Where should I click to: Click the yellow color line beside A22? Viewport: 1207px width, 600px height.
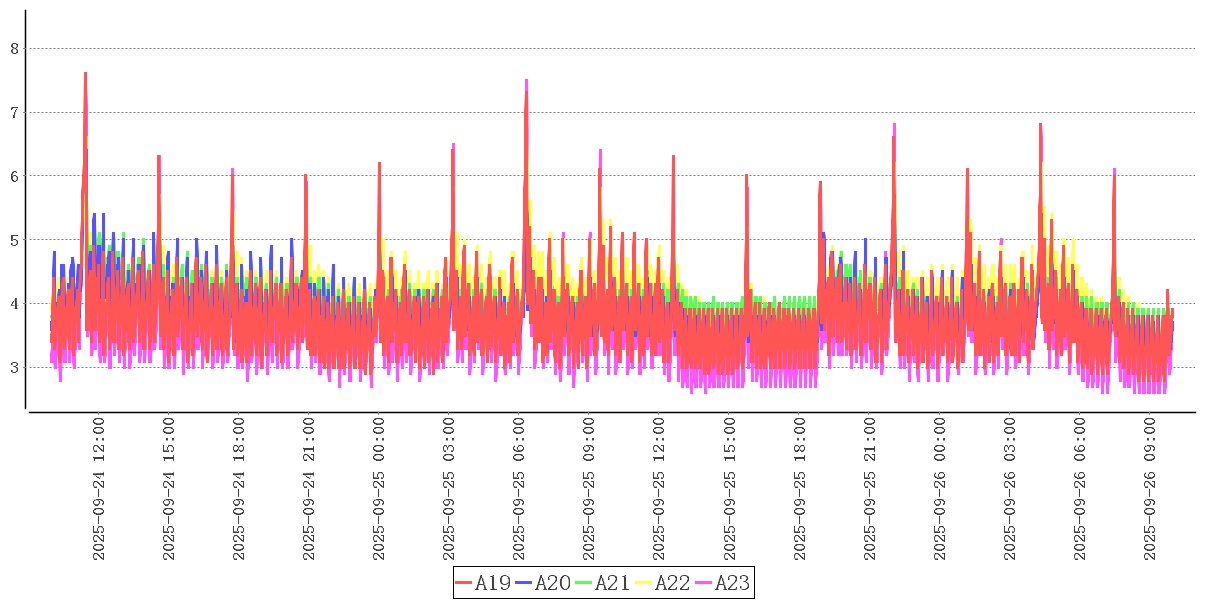tap(644, 583)
